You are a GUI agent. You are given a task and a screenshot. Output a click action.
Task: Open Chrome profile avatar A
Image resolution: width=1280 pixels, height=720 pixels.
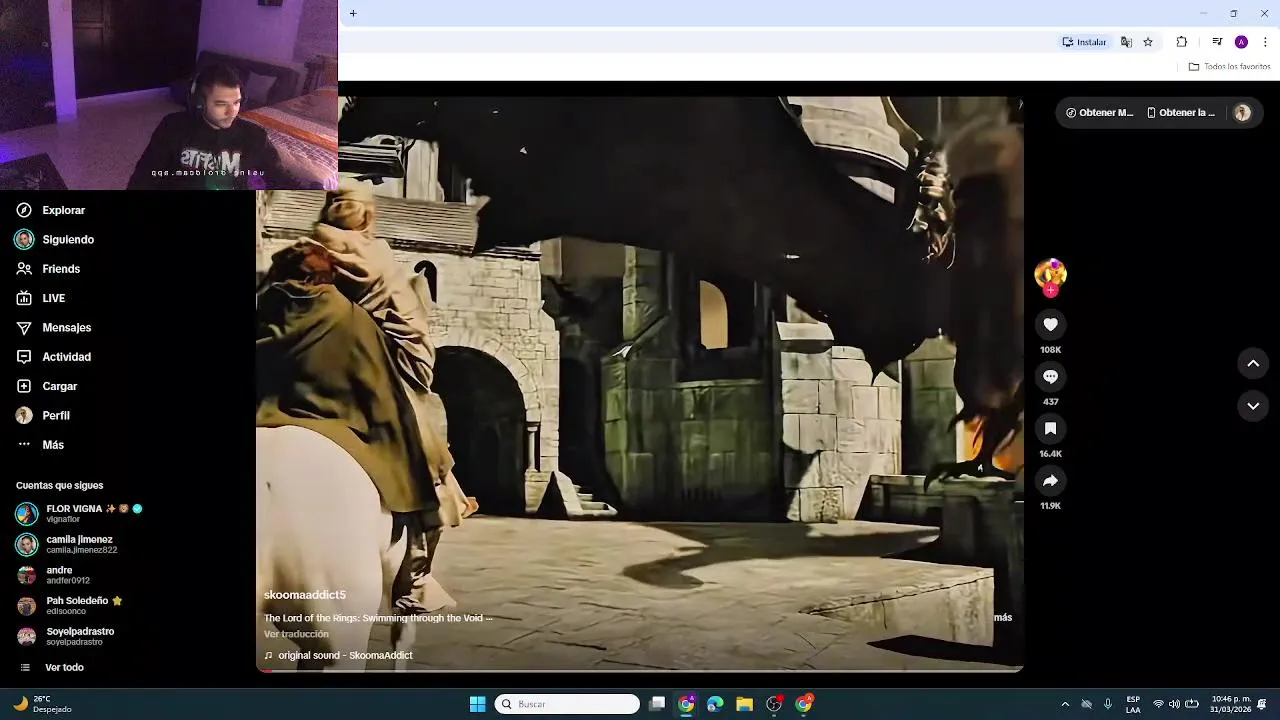[x=1241, y=42]
